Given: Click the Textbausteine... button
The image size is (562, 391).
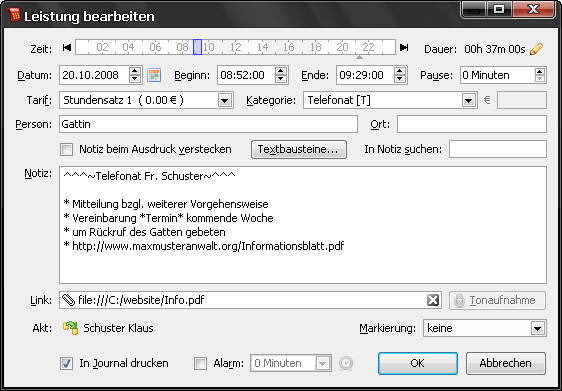Looking at the screenshot, I should point(299,149).
